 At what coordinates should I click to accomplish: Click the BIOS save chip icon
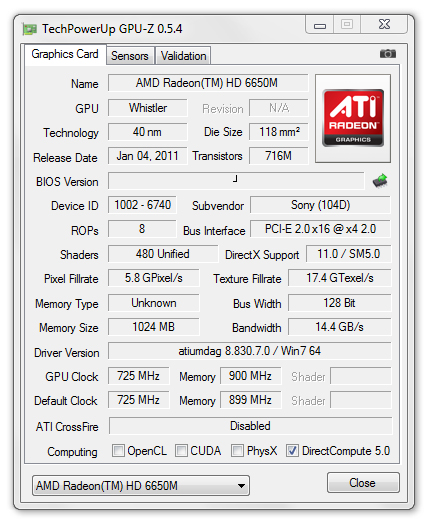click(x=380, y=181)
